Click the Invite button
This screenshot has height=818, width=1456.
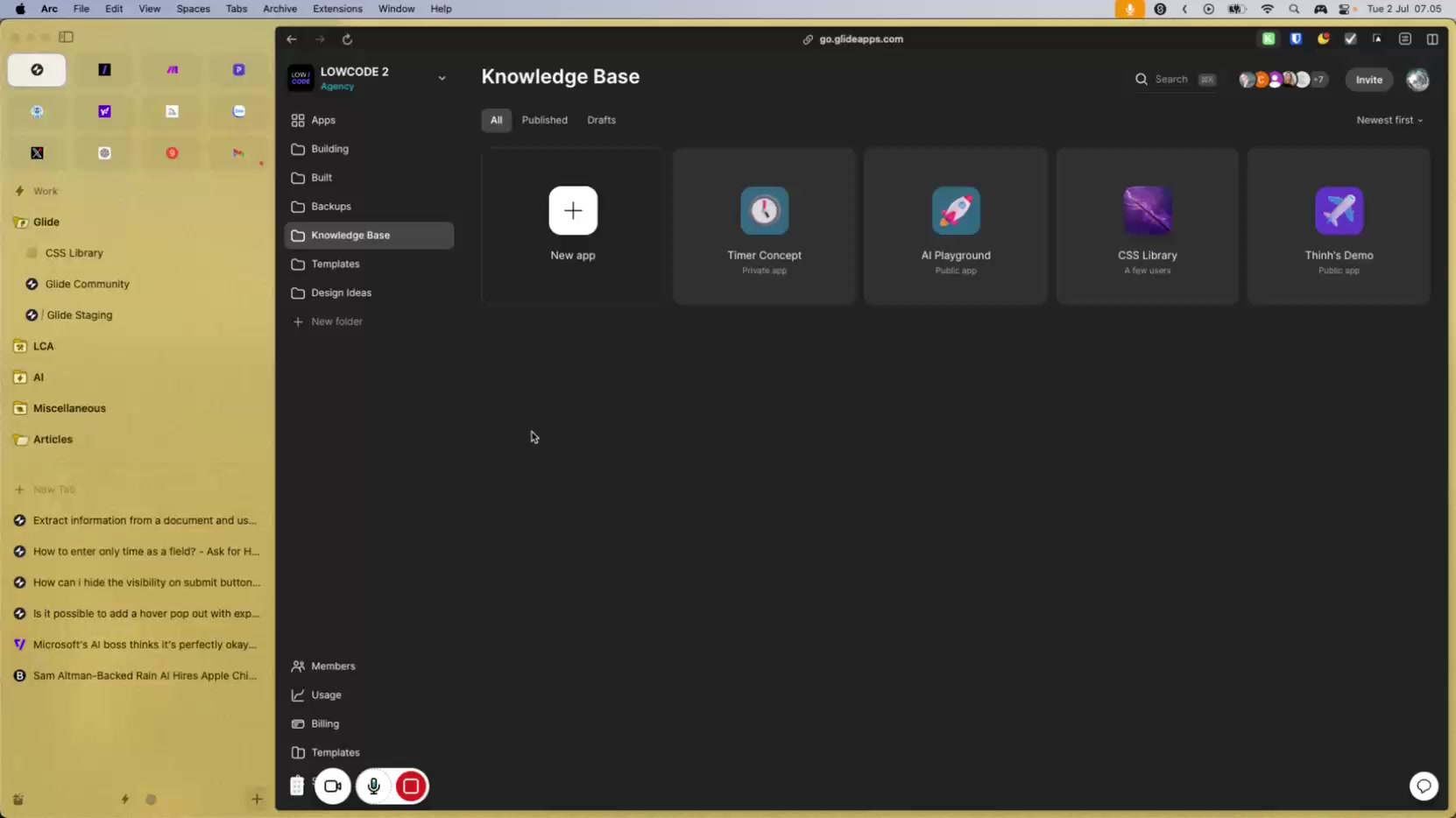(1368, 80)
